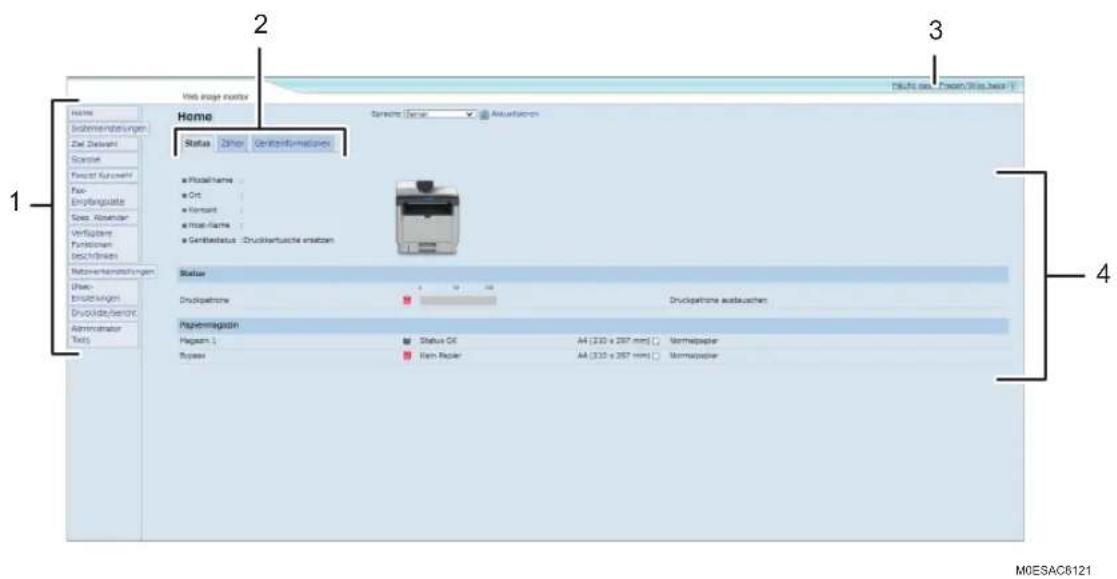The width and height of the screenshot is (1117, 579).
Task: Click the printer device image
Action: point(427,217)
